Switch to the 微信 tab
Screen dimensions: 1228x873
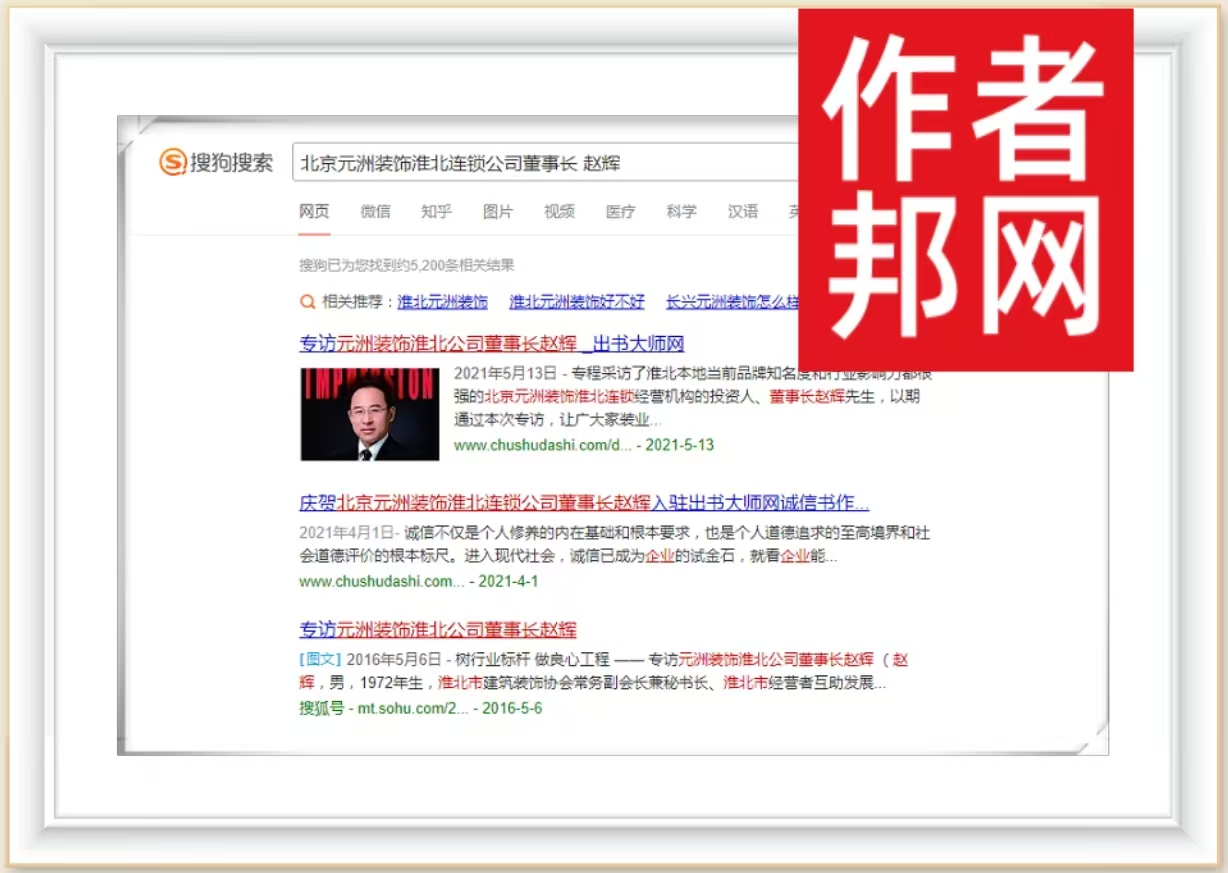click(x=375, y=212)
